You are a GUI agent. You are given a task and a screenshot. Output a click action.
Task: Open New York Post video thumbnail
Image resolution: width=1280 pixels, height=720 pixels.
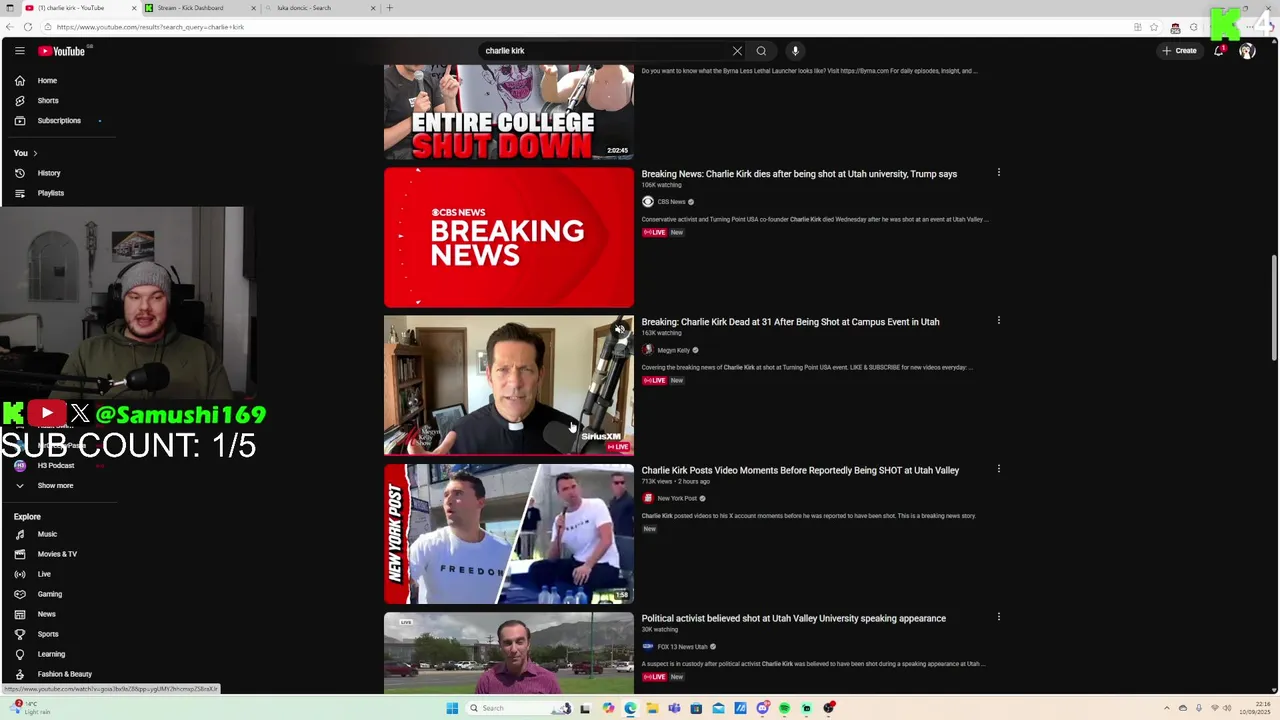click(508, 534)
